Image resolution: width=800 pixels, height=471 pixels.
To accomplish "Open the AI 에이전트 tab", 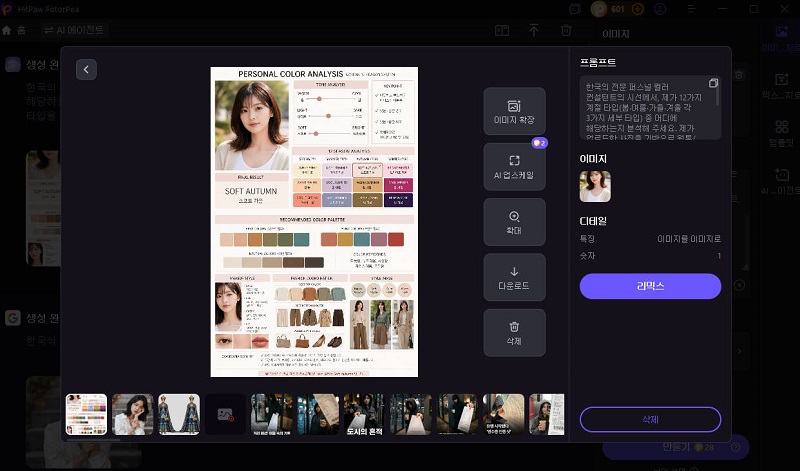I will coord(74,30).
